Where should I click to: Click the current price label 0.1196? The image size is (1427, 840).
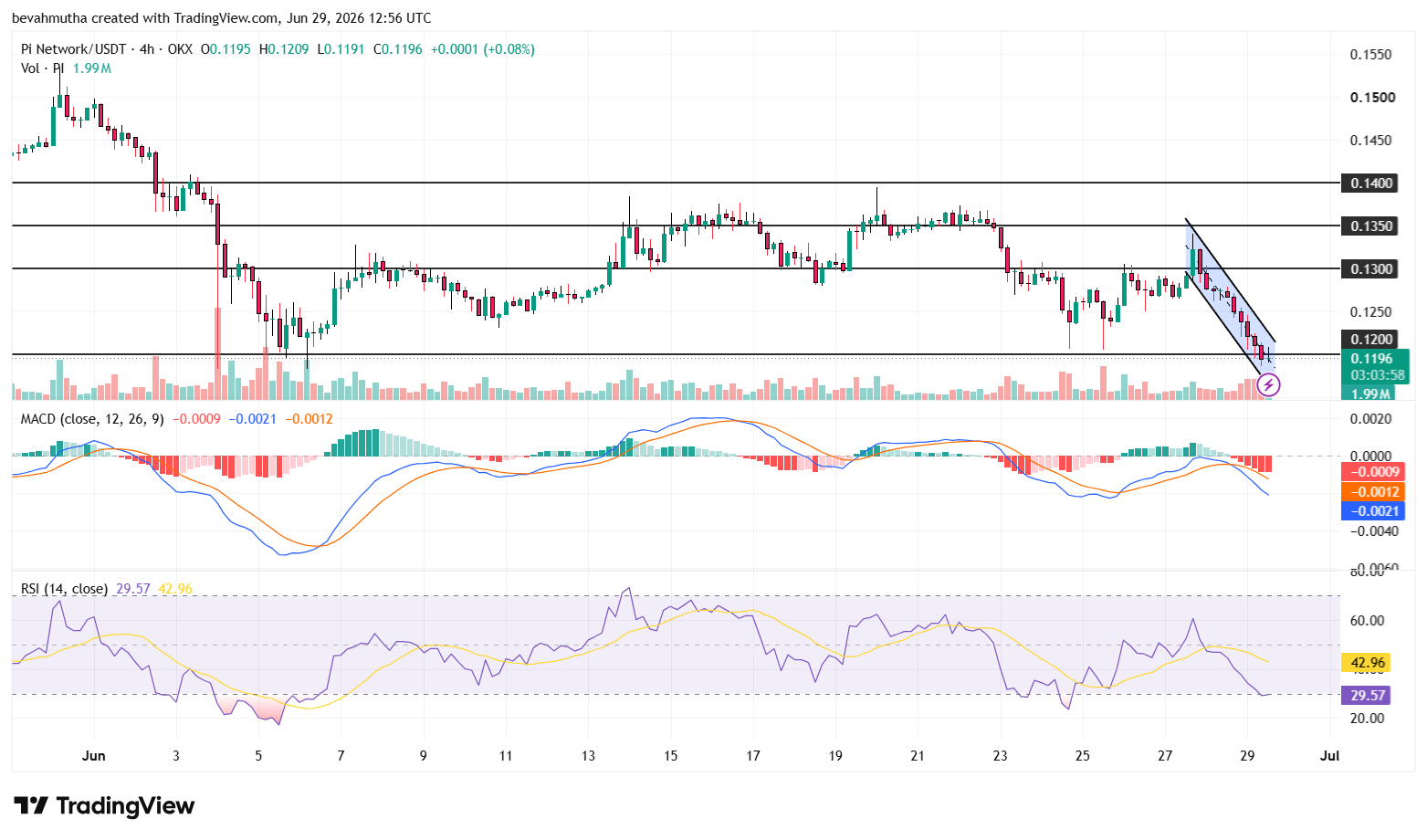(x=1373, y=359)
